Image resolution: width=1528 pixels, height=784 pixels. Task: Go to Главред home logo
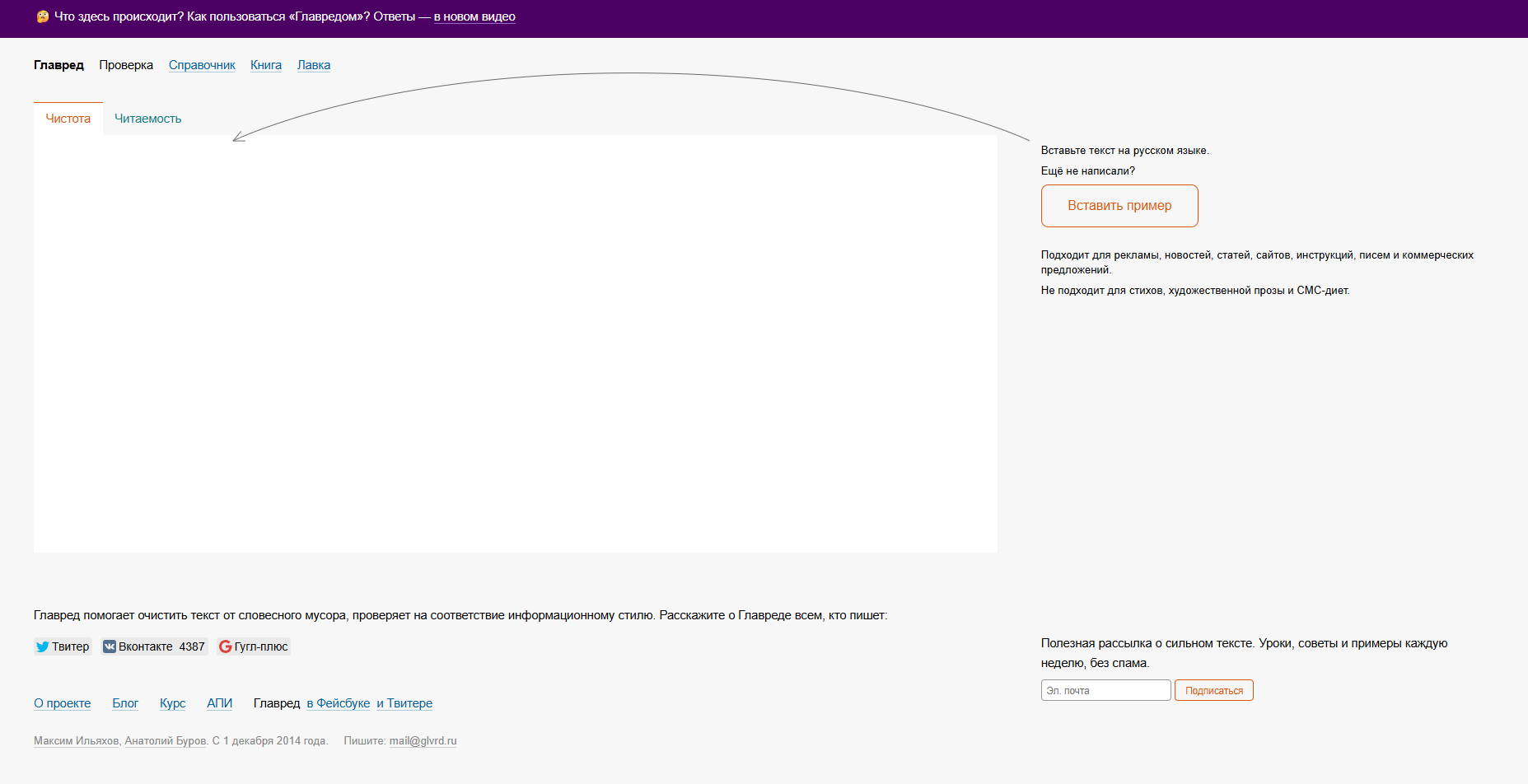coord(58,65)
